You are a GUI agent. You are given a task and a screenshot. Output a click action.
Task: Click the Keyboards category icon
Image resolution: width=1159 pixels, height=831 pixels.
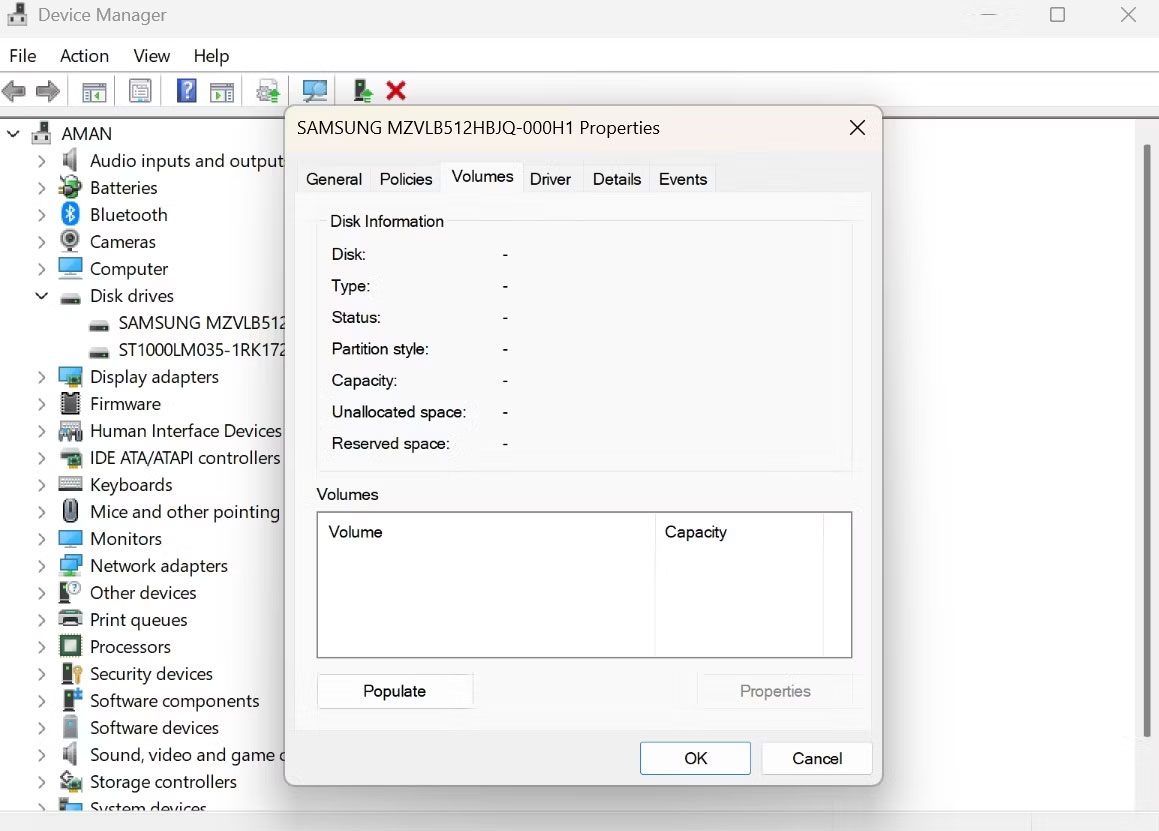pos(70,484)
